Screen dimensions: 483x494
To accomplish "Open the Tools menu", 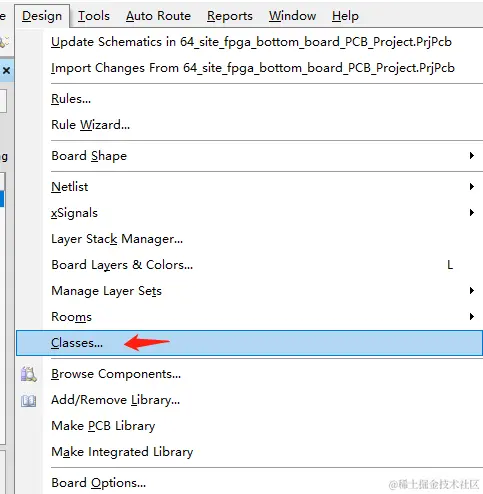I will coord(94,16).
